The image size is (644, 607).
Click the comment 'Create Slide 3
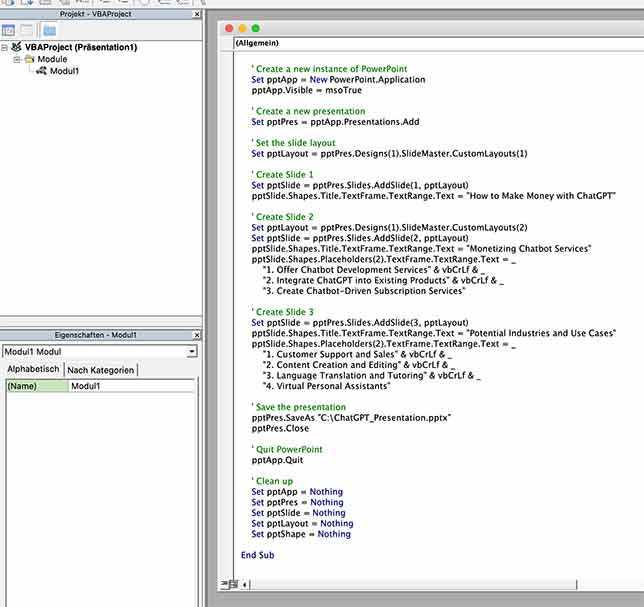coord(282,312)
